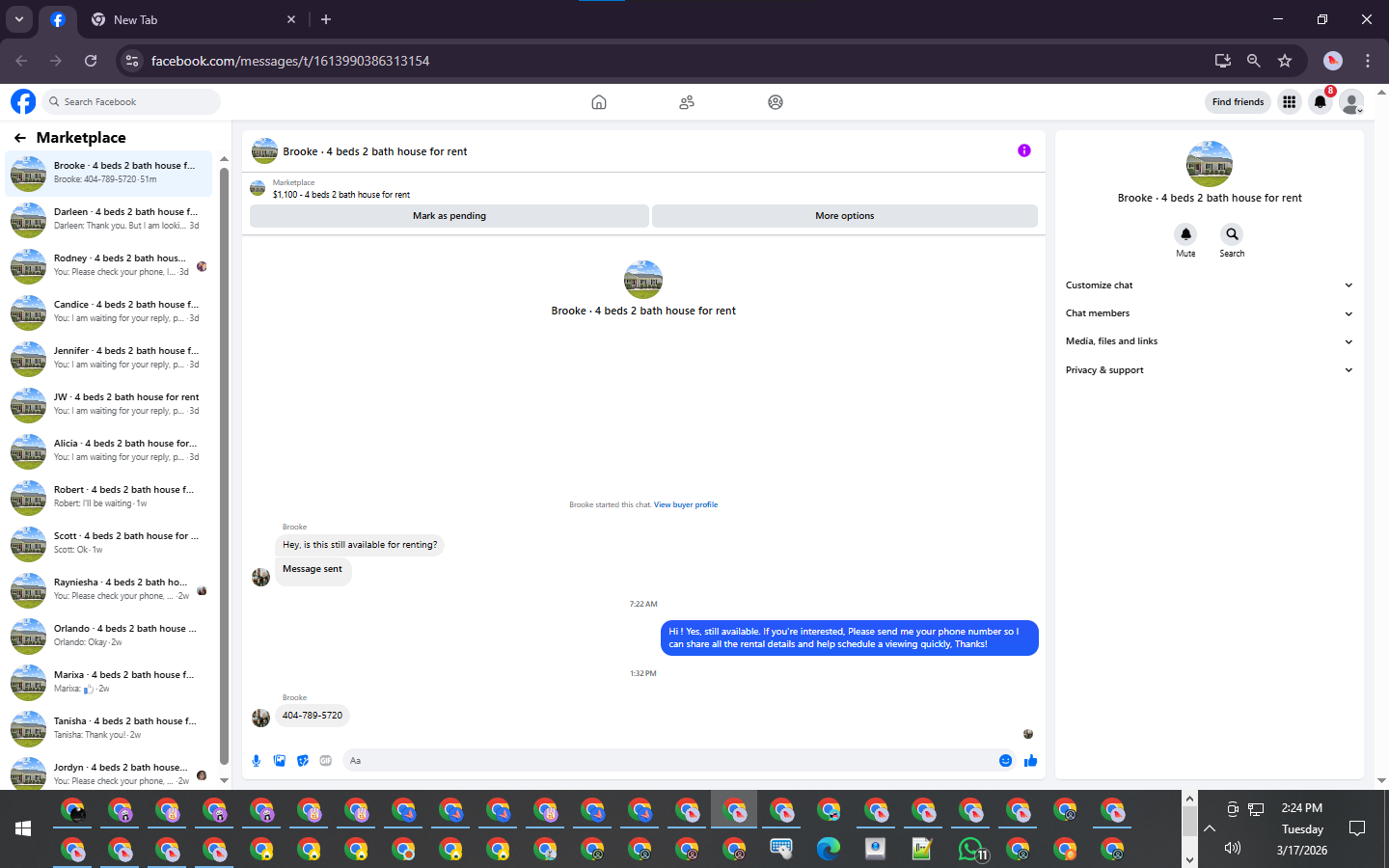Viewport: 1389px width, 868px height.
Task: Open the Facebook menu grid icon
Action: pos(1289,101)
